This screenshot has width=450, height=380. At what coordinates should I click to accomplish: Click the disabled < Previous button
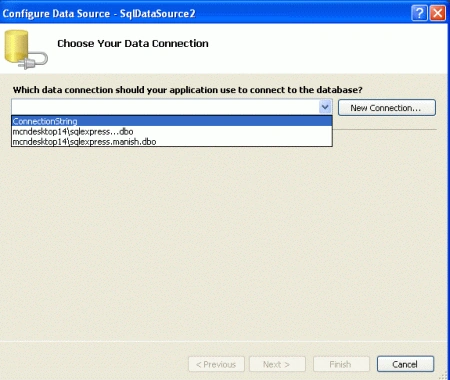(216, 364)
